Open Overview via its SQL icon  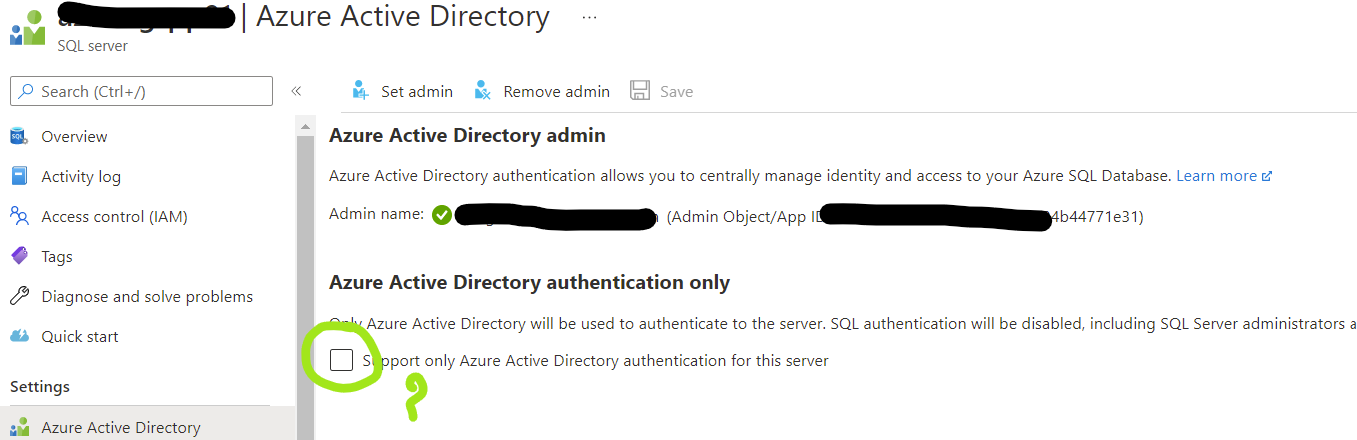click(19, 136)
